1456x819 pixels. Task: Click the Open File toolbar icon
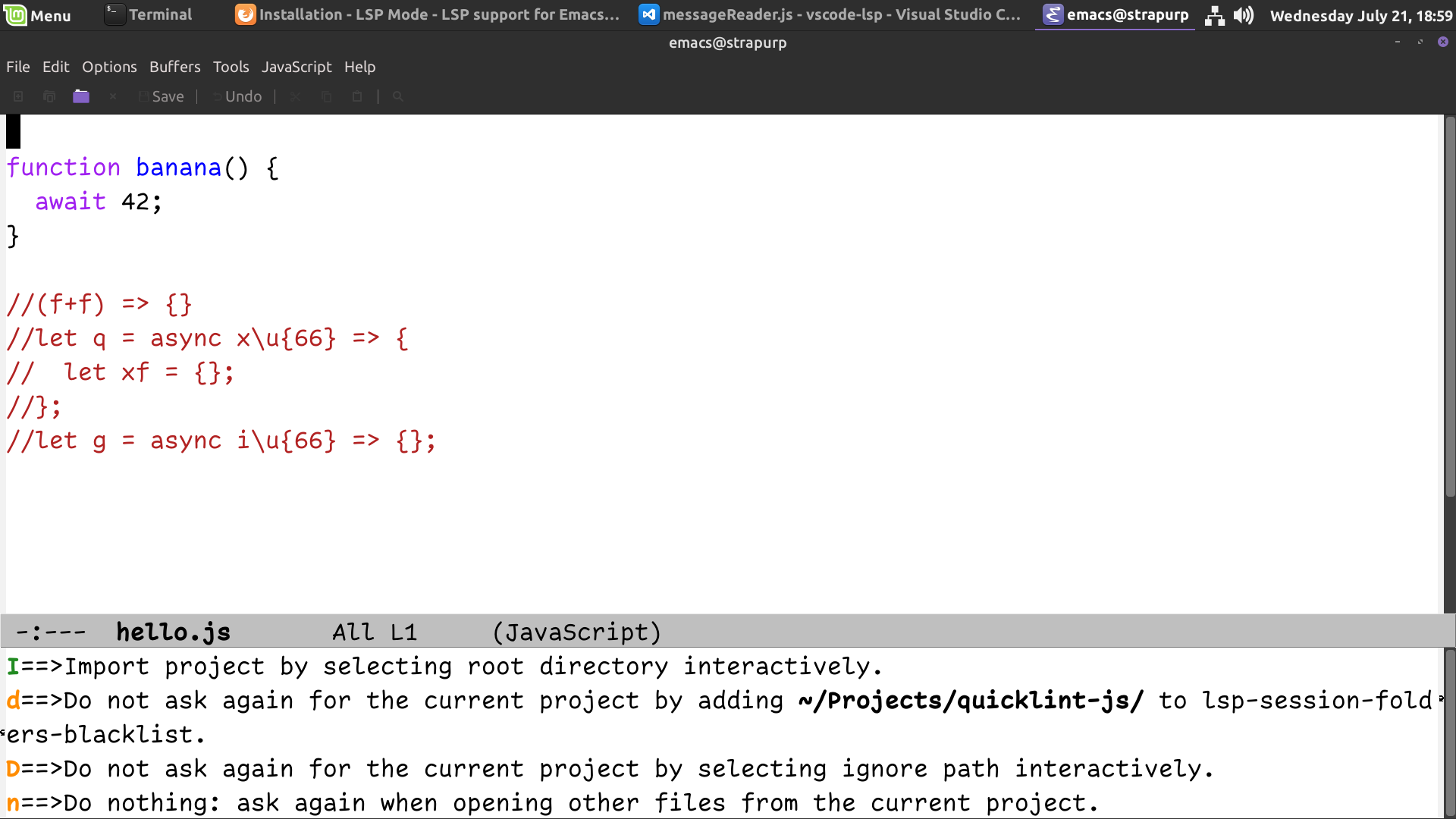pyautogui.click(x=49, y=96)
